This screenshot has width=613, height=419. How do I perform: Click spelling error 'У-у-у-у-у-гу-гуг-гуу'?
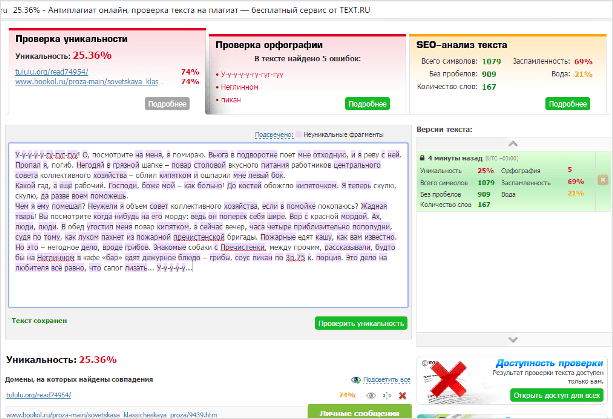252,74
